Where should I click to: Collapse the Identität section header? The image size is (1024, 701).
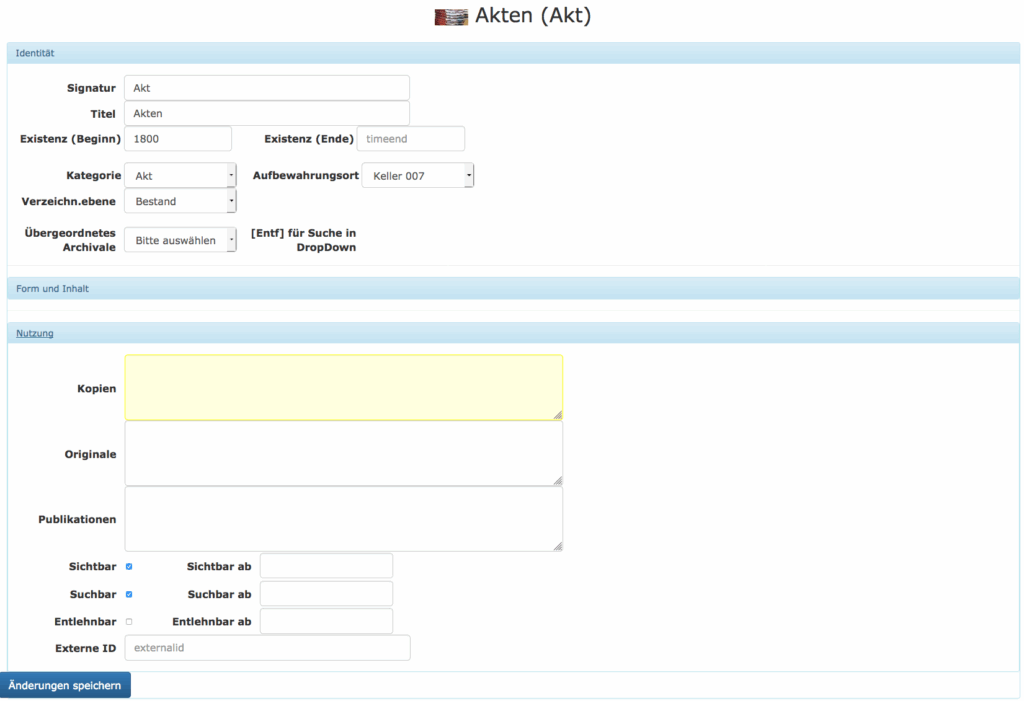pyautogui.click(x=35, y=52)
